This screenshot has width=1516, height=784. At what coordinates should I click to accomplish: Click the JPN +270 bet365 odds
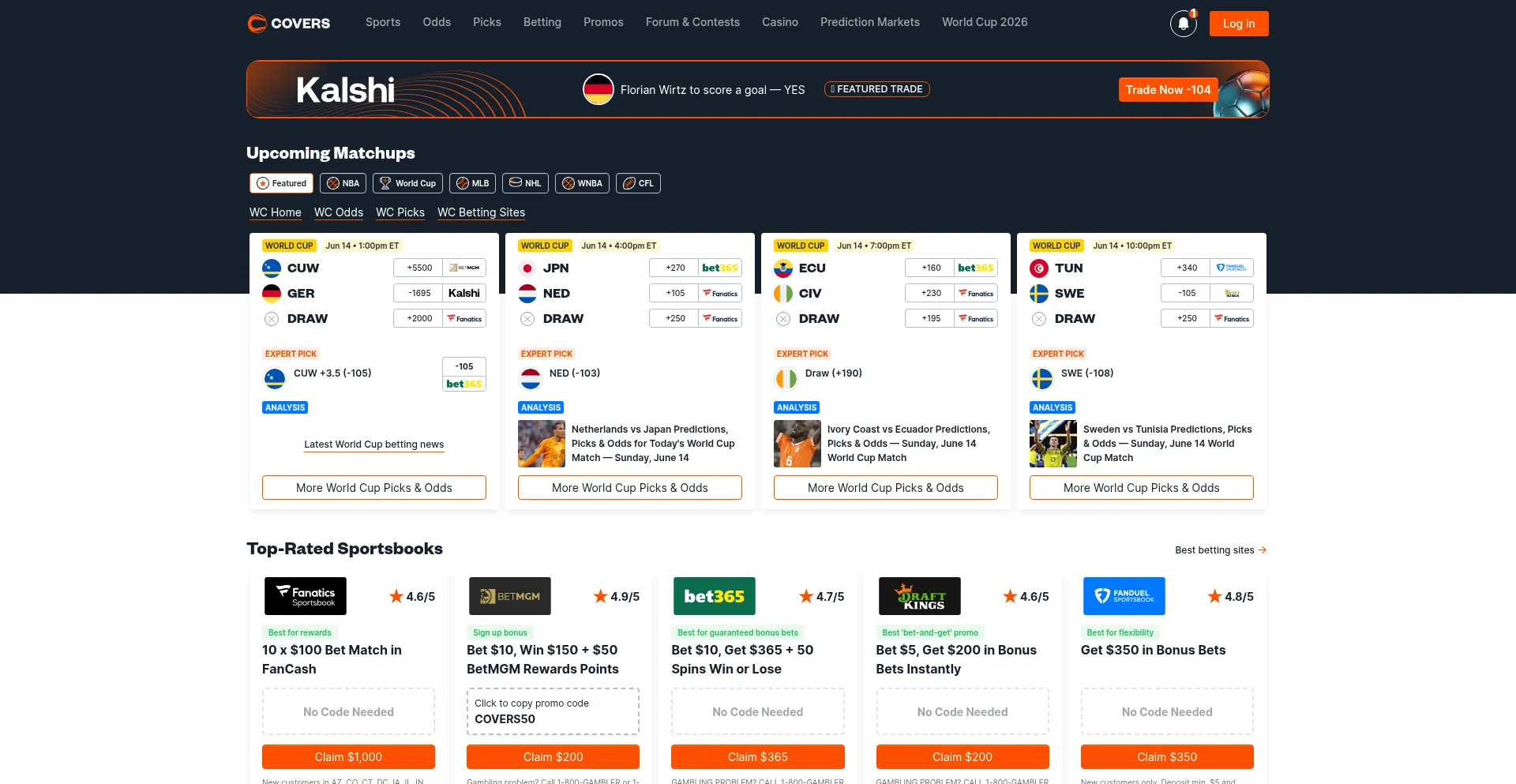[x=696, y=268]
